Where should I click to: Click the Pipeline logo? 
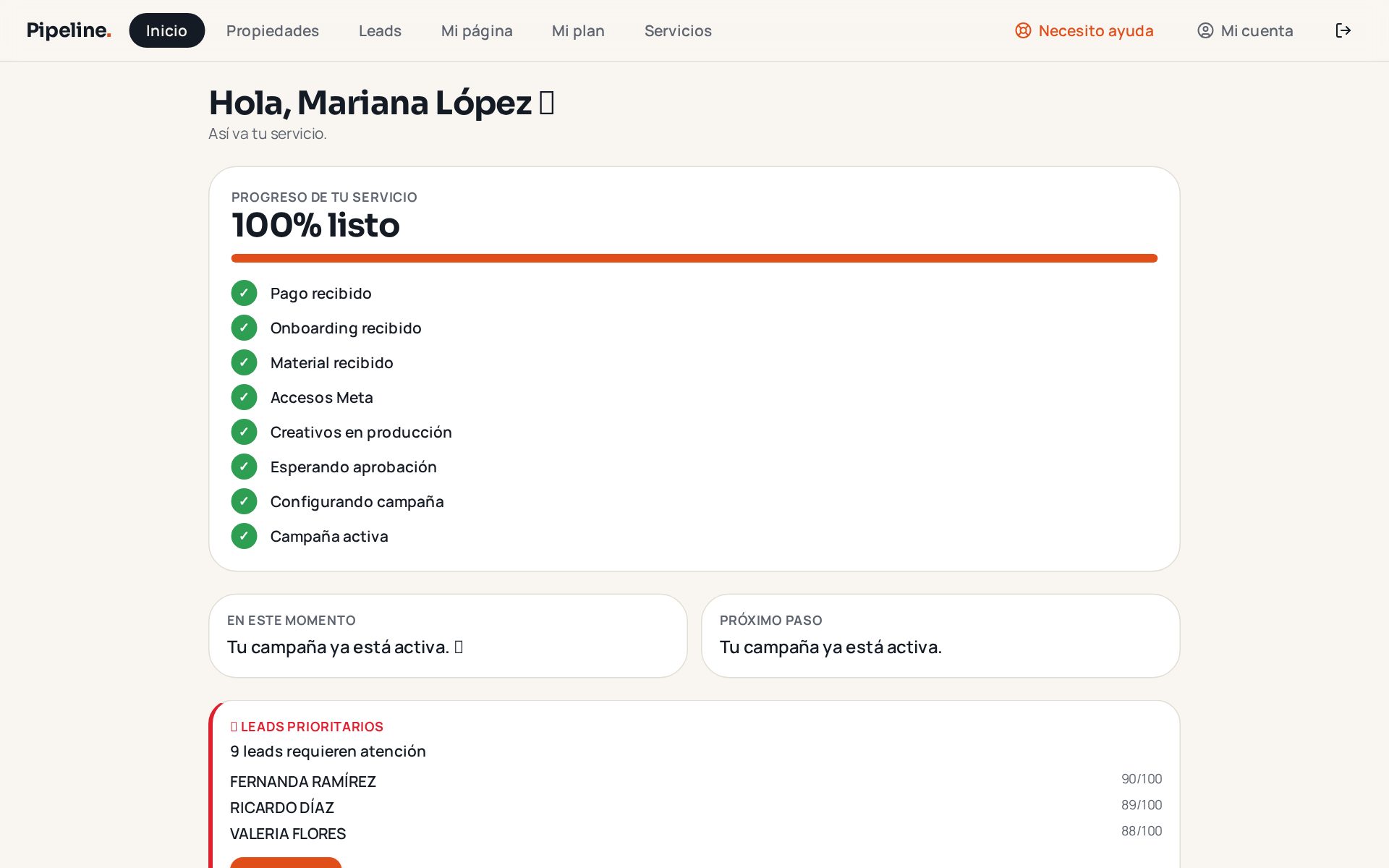(x=69, y=30)
